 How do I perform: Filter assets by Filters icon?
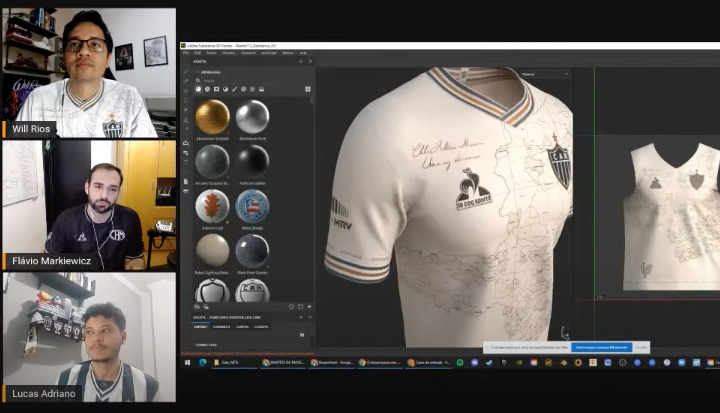pos(225,89)
